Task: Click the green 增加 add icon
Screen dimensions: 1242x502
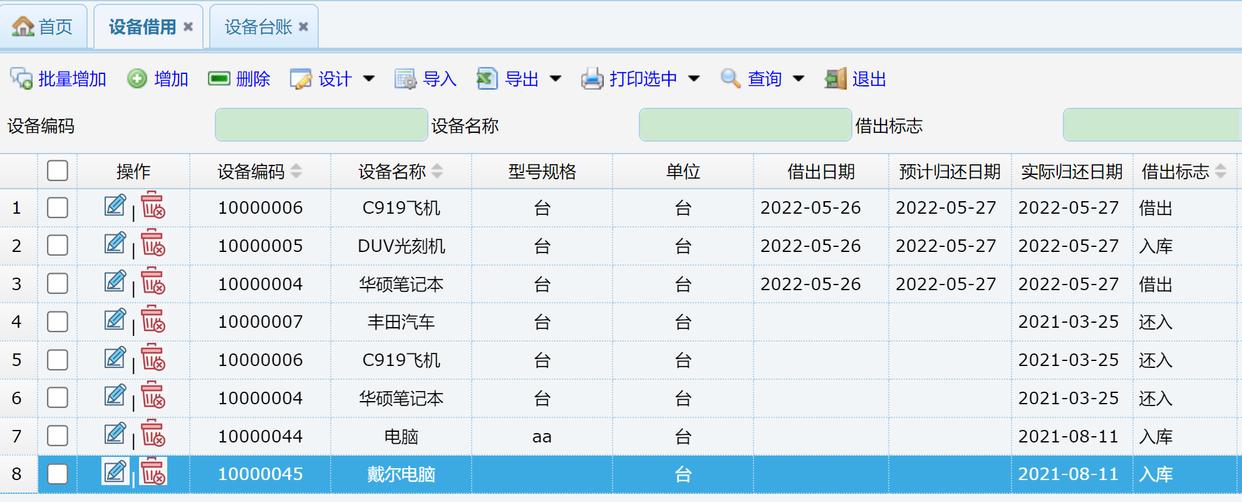Action: tap(137, 79)
